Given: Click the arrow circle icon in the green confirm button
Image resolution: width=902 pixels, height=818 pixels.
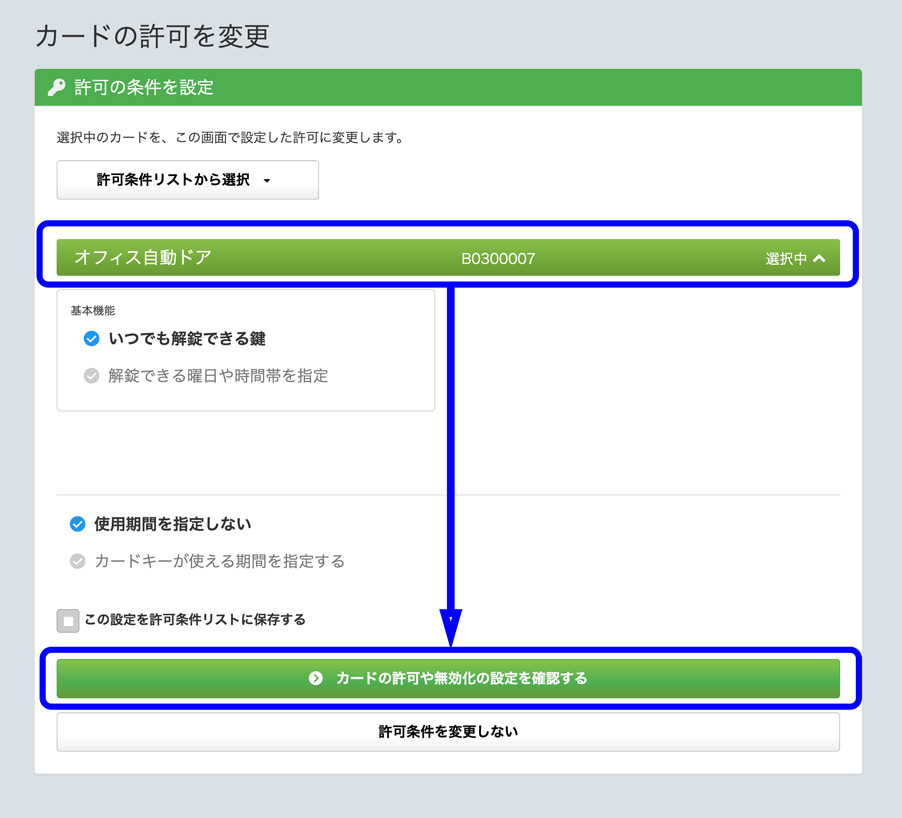Looking at the screenshot, I should point(316,678).
